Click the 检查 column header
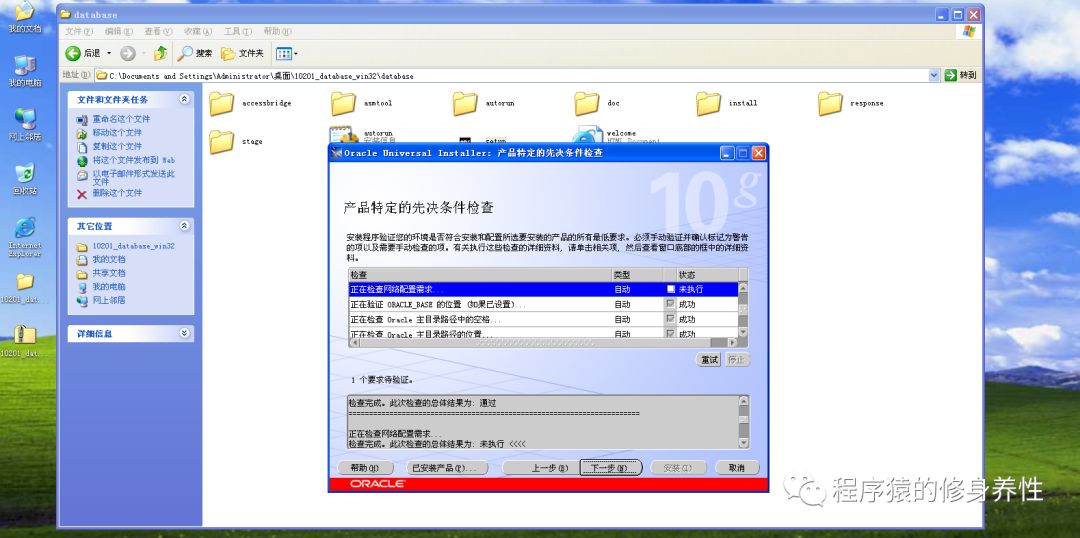Image resolution: width=1080 pixels, height=538 pixels. tap(480, 275)
